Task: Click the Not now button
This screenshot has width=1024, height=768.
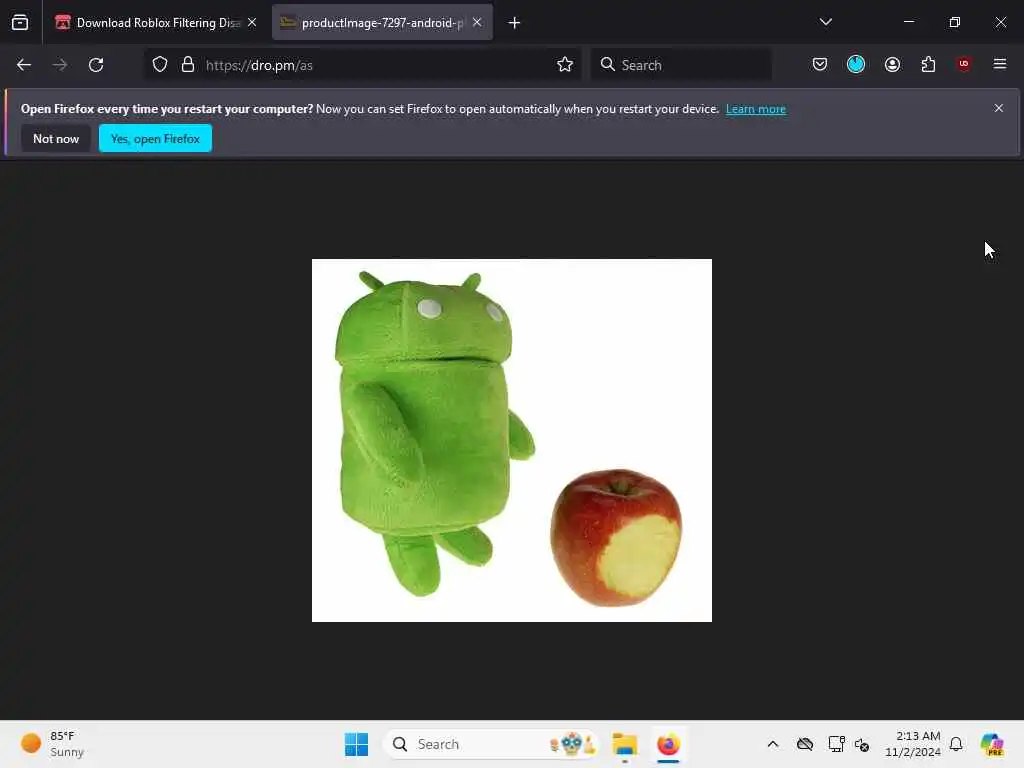Action: click(x=56, y=138)
